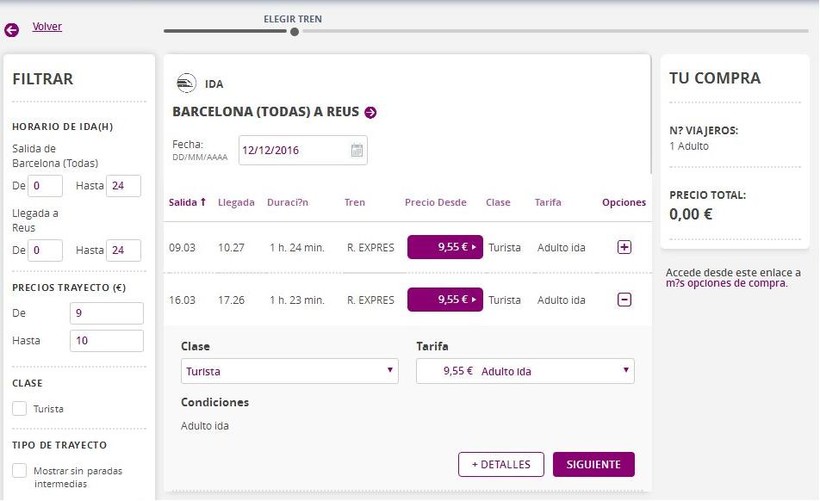Expand the 09.03 train options plus icon

point(624,246)
